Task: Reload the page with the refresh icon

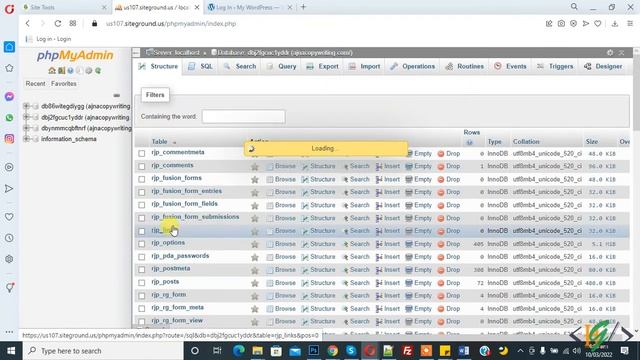Action: [58, 24]
